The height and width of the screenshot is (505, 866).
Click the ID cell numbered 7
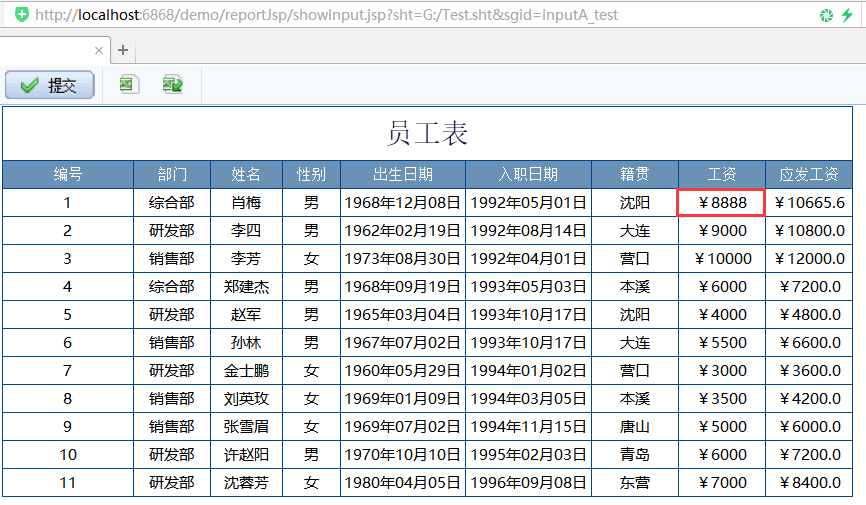(x=68, y=371)
